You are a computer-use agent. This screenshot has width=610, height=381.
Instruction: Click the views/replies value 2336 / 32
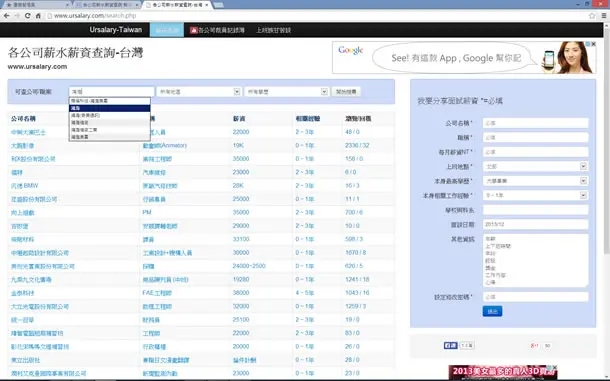point(357,145)
